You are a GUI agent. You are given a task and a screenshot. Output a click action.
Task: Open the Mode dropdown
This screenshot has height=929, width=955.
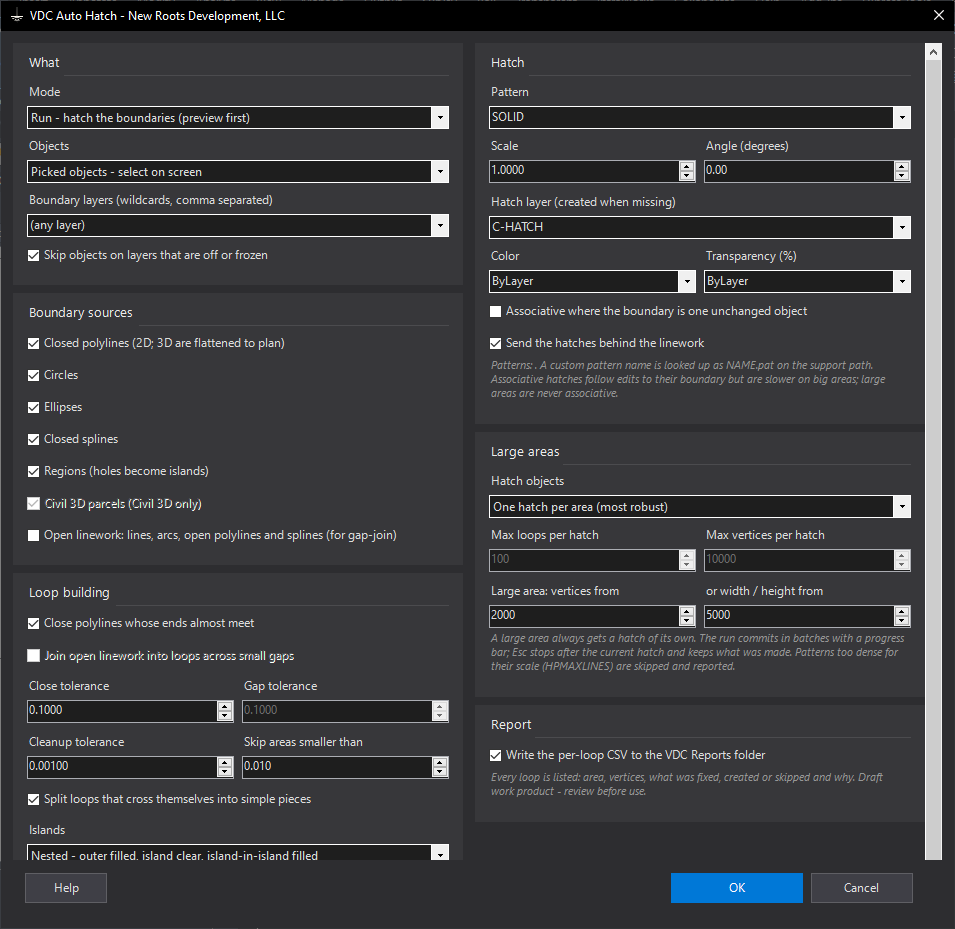point(440,118)
